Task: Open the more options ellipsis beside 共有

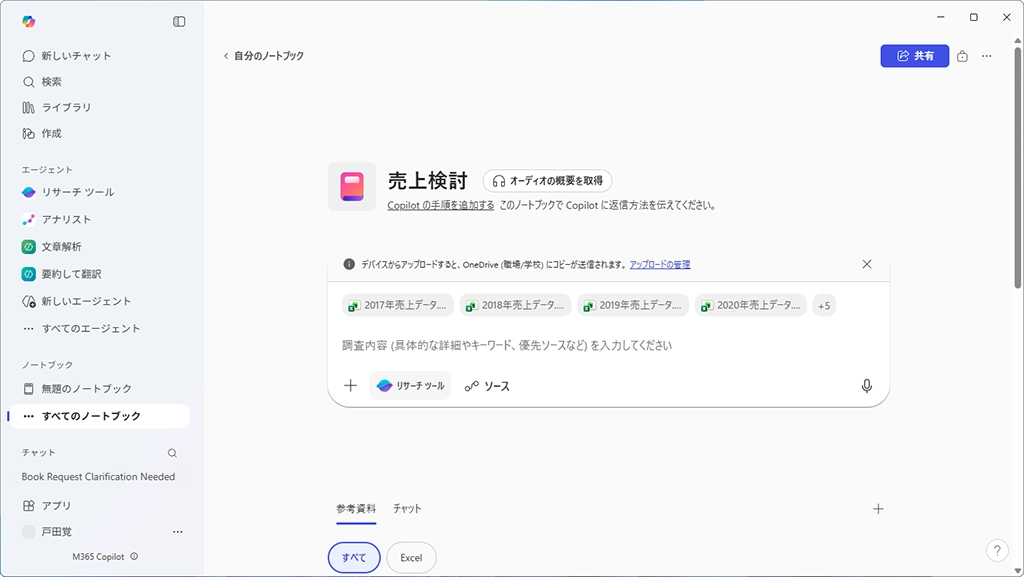Action: tap(987, 56)
